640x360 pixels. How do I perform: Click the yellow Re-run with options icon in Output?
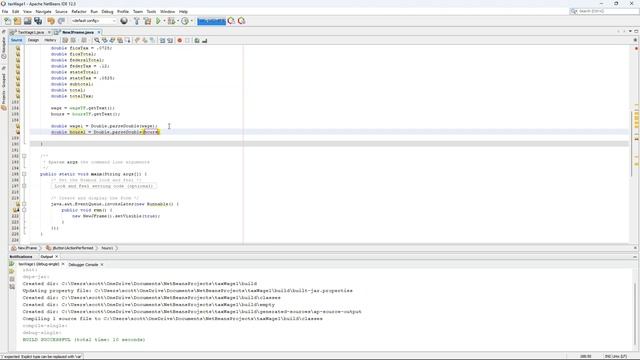(11, 271)
